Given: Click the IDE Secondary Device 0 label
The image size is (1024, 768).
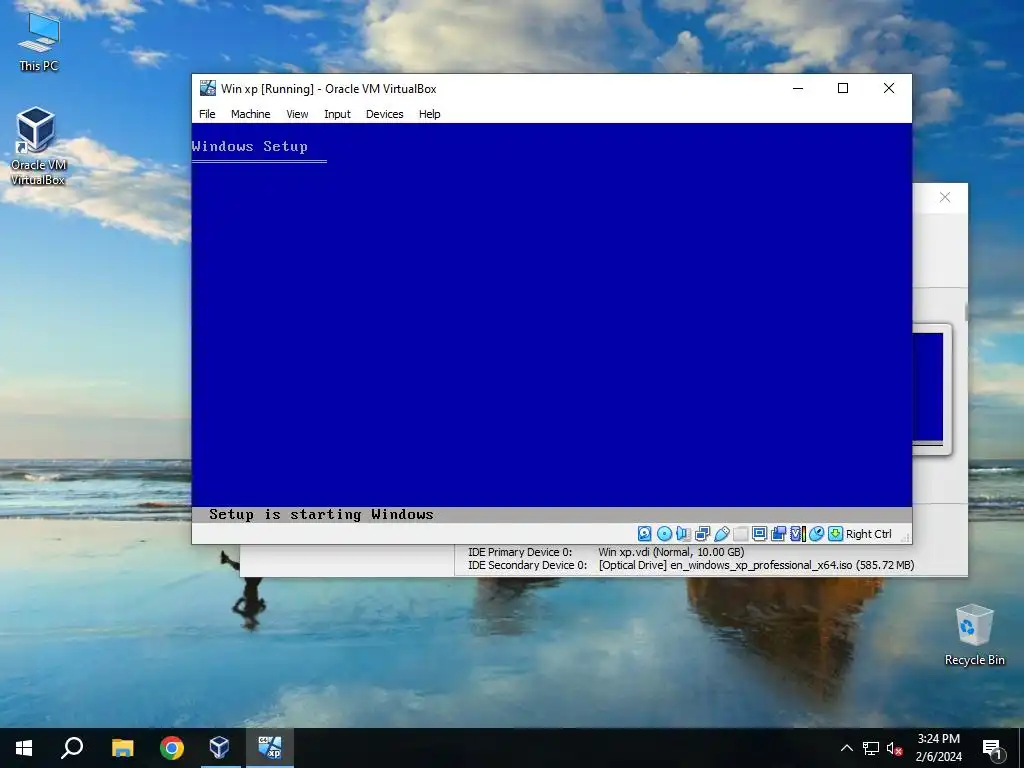Looking at the screenshot, I should (x=527, y=565).
